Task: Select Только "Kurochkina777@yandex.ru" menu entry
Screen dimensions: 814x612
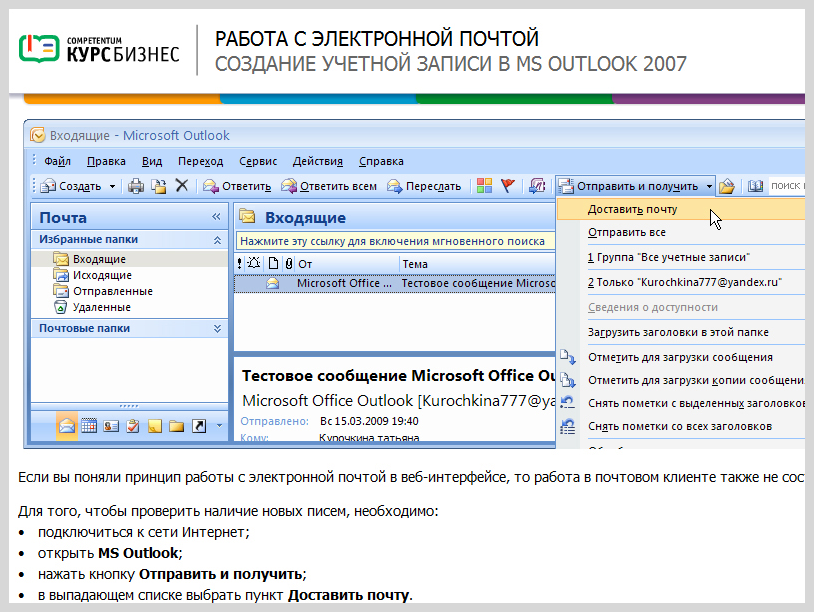Action: coord(681,282)
